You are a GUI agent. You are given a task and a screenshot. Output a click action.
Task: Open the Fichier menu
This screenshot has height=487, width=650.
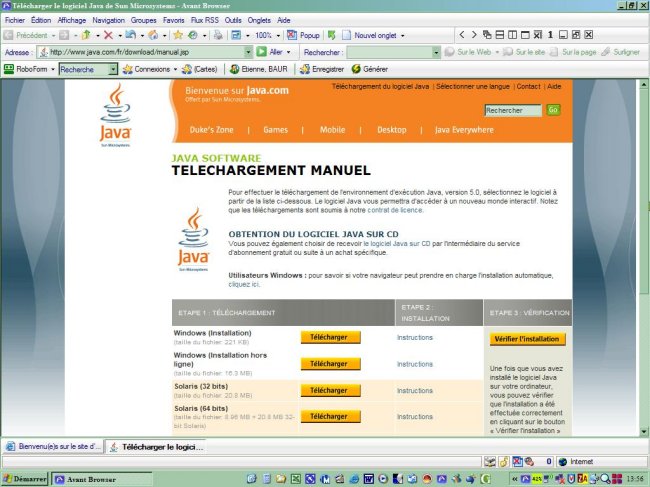click(x=15, y=20)
